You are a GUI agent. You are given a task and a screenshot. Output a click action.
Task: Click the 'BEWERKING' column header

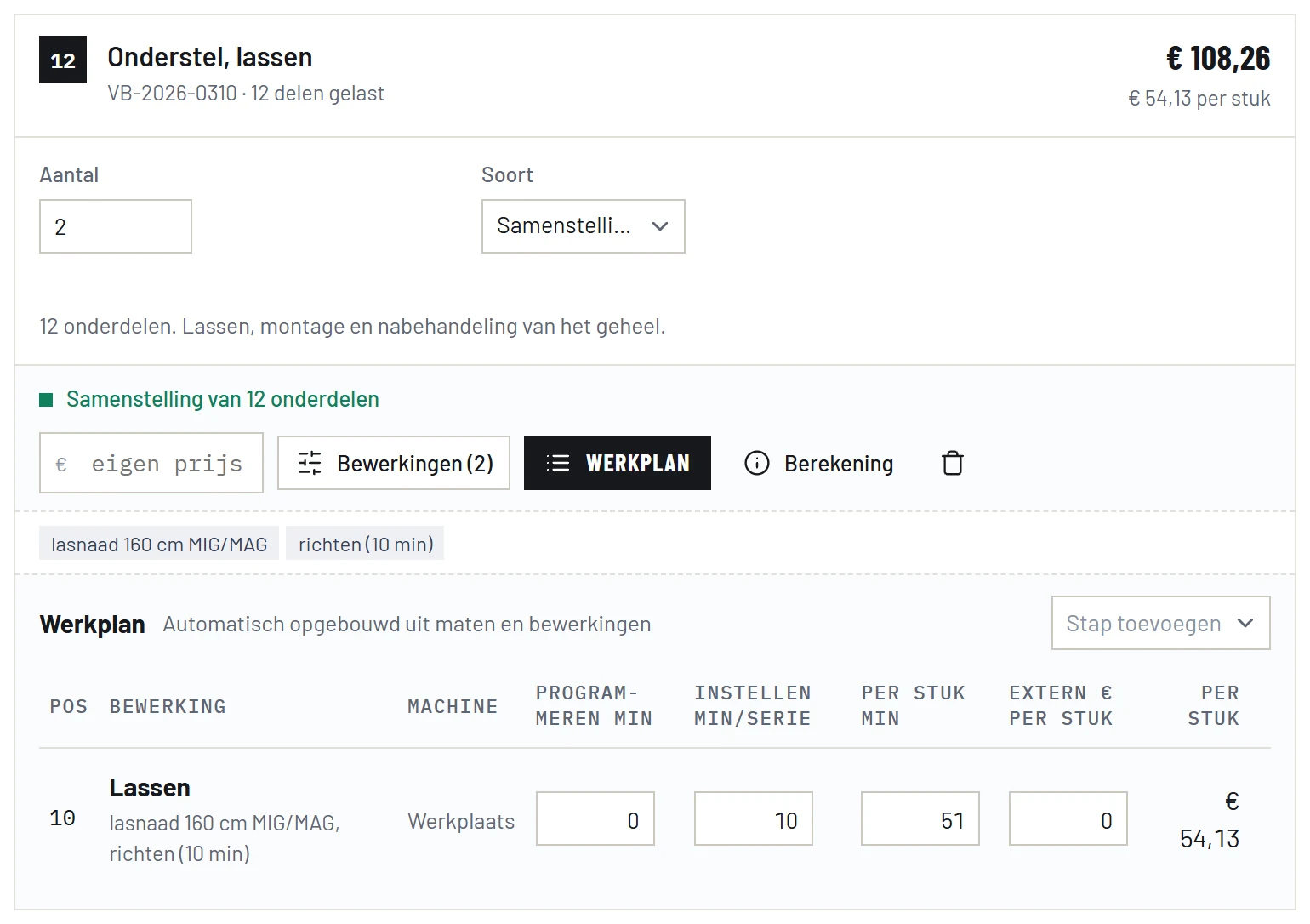pyautogui.click(x=168, y=706)
